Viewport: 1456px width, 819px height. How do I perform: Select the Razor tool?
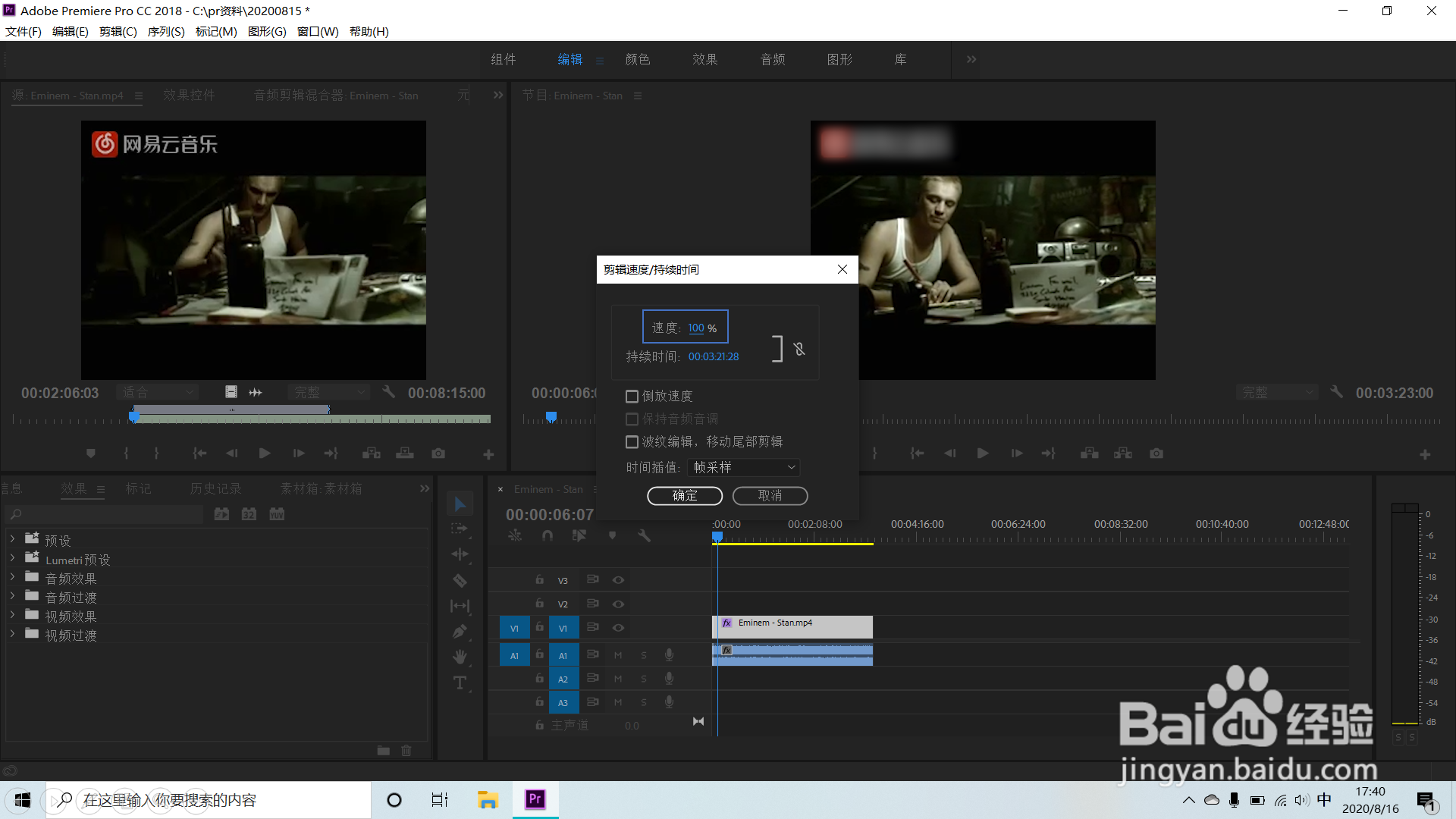(460, 580)
